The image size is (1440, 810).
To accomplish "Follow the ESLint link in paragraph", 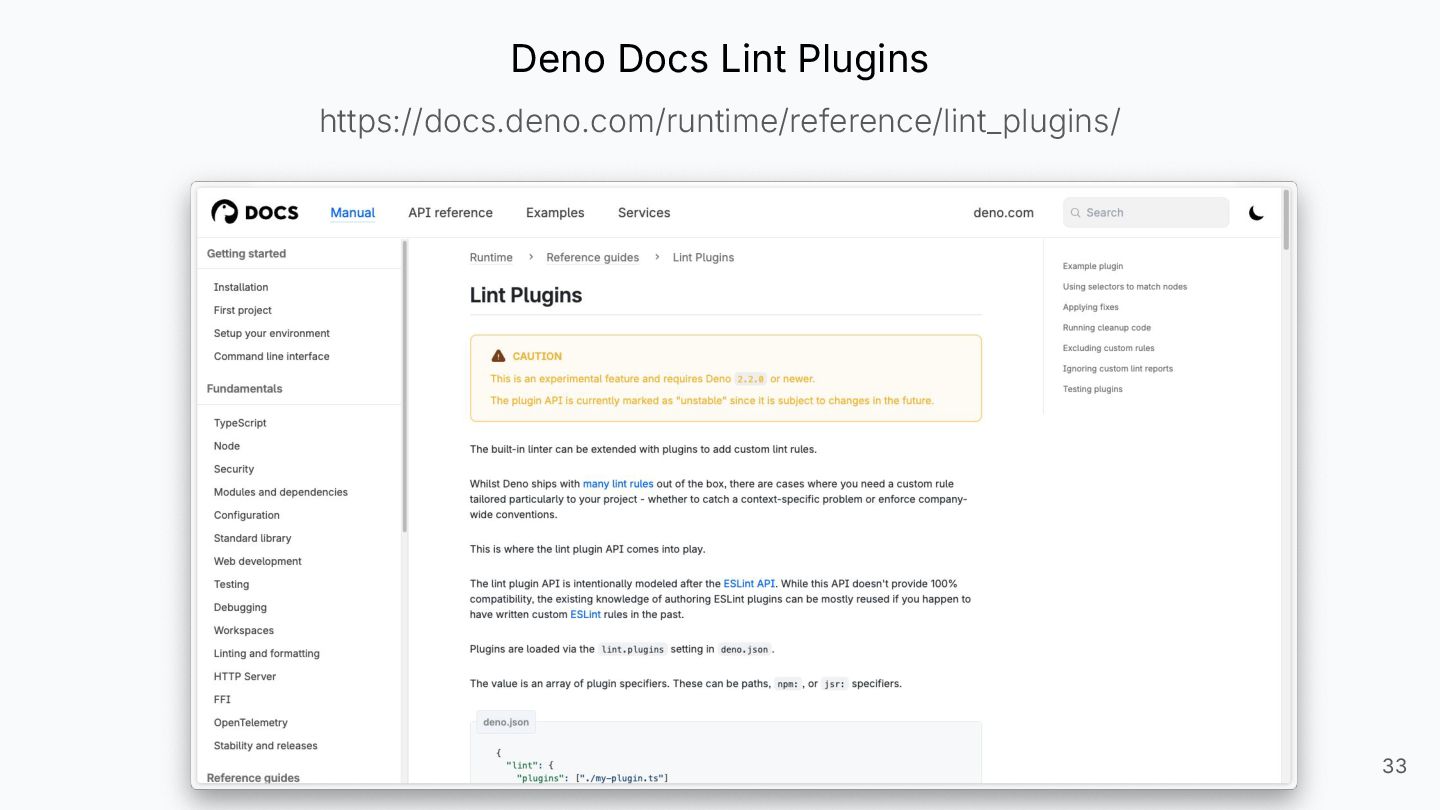I will click(x=586, y=614).
